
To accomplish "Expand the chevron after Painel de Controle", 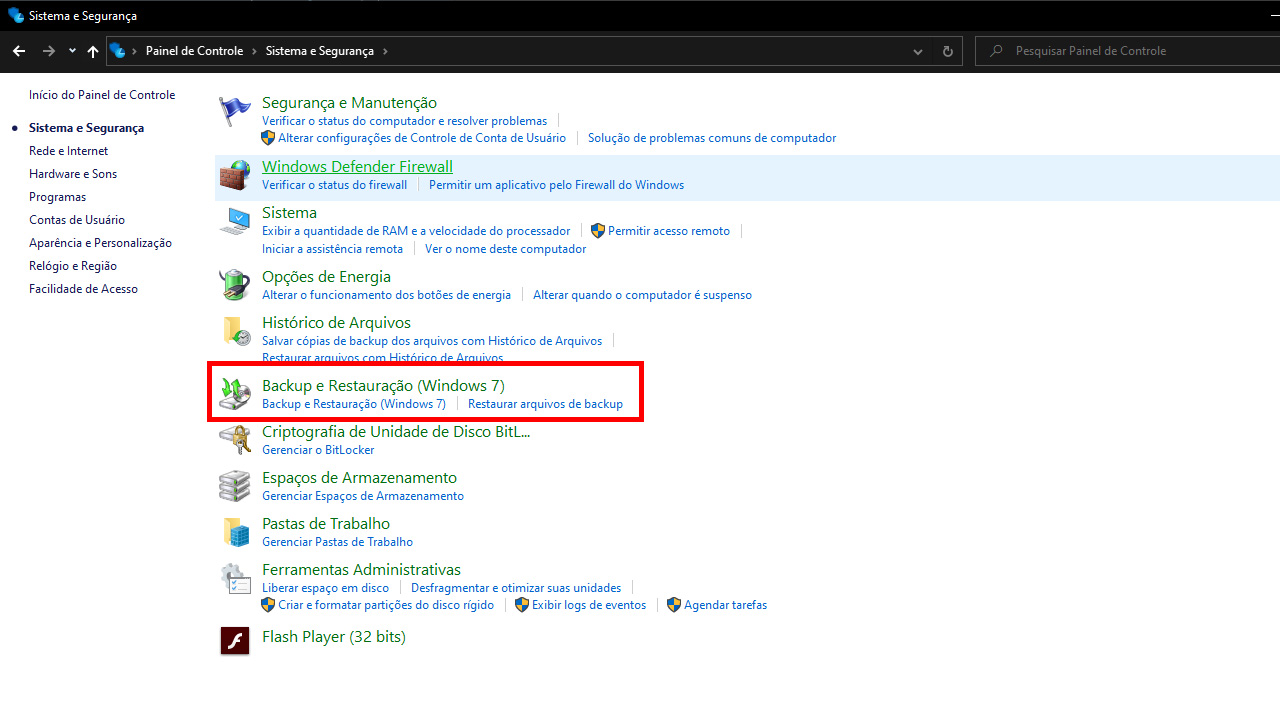I will 254,51.
